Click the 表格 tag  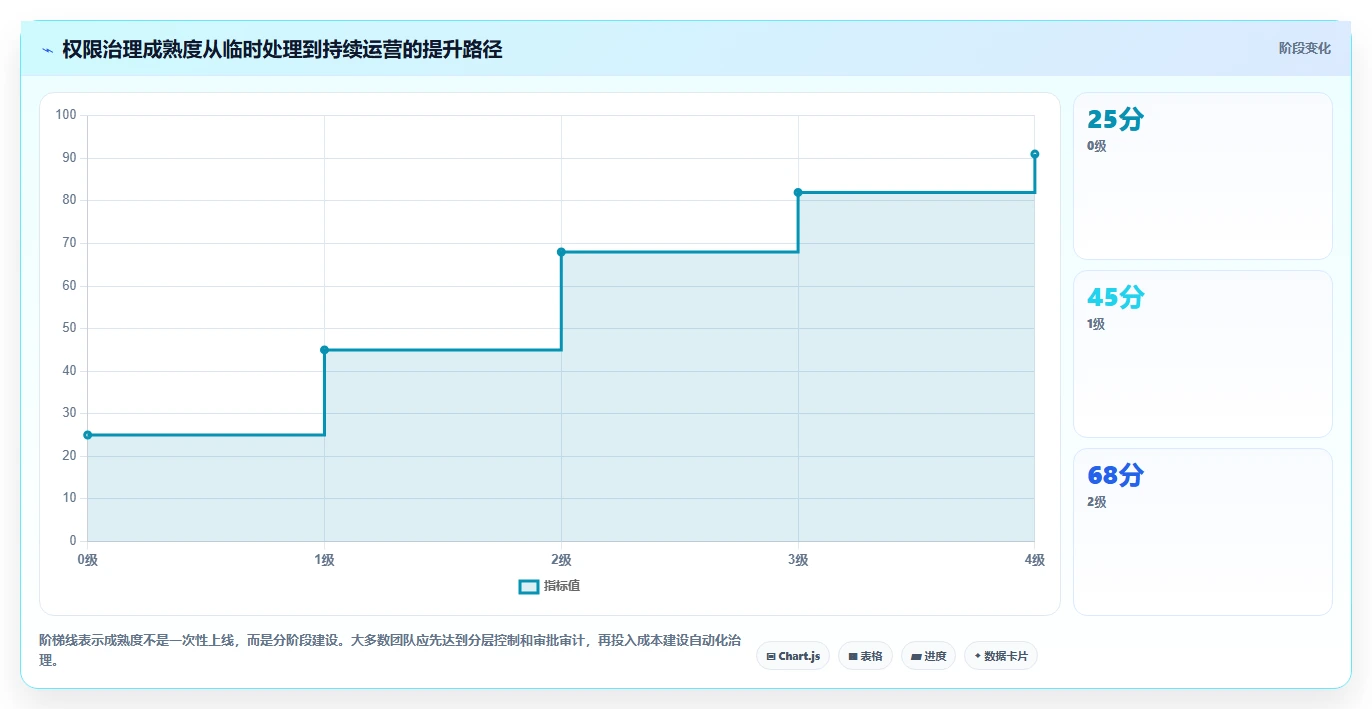point(865,656)
